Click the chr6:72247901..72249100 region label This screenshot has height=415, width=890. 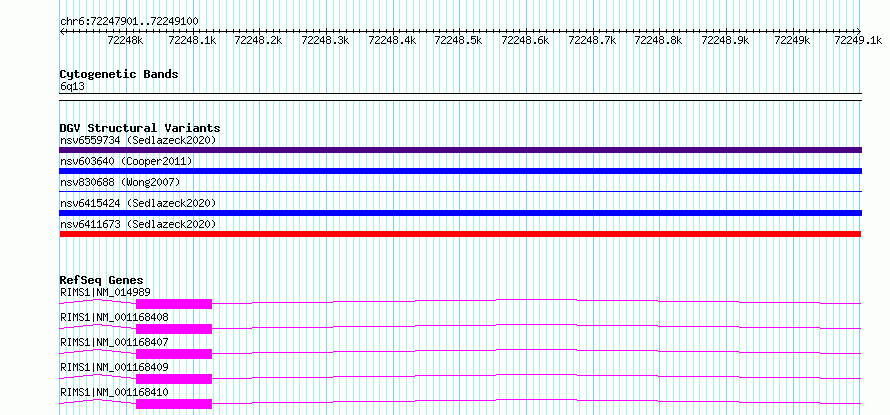(129, 22)
